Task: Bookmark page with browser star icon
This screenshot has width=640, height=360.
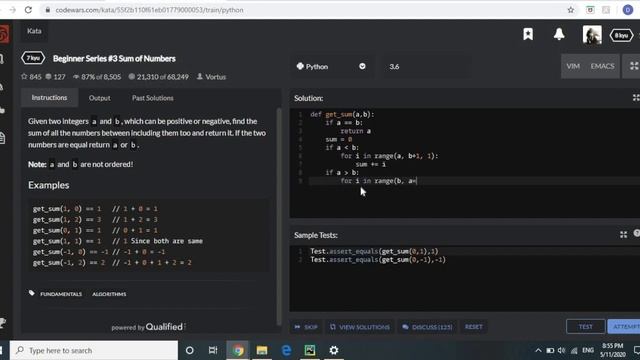Action: click(571, 10)
